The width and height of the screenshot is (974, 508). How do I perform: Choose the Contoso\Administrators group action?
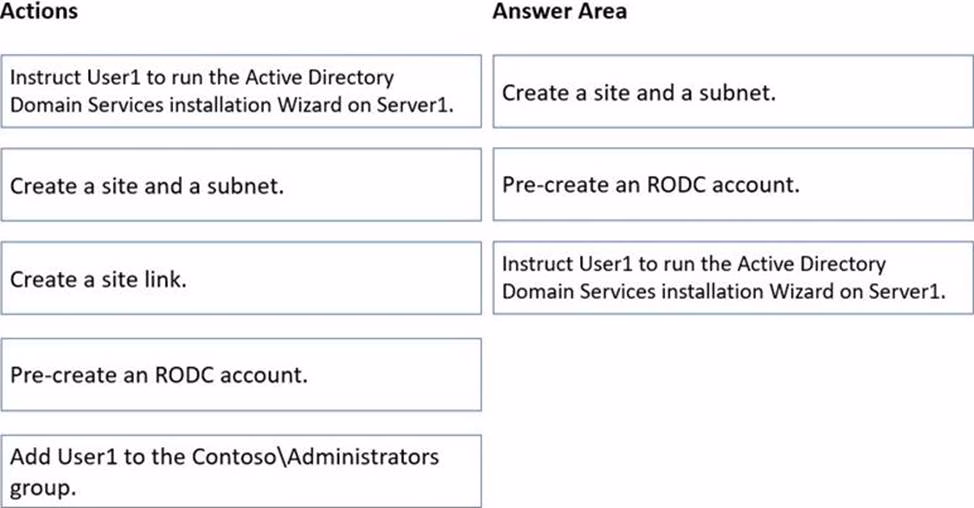coord(241,469)
